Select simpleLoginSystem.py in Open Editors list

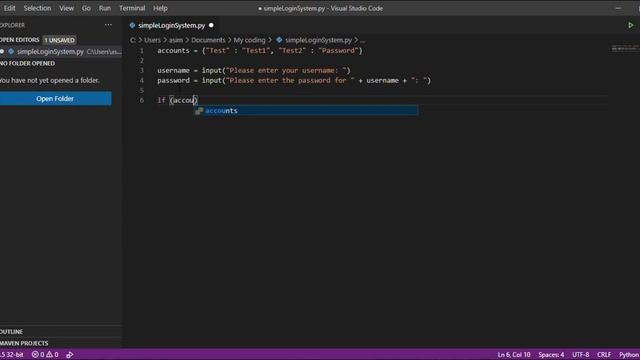tap(61, 51)
